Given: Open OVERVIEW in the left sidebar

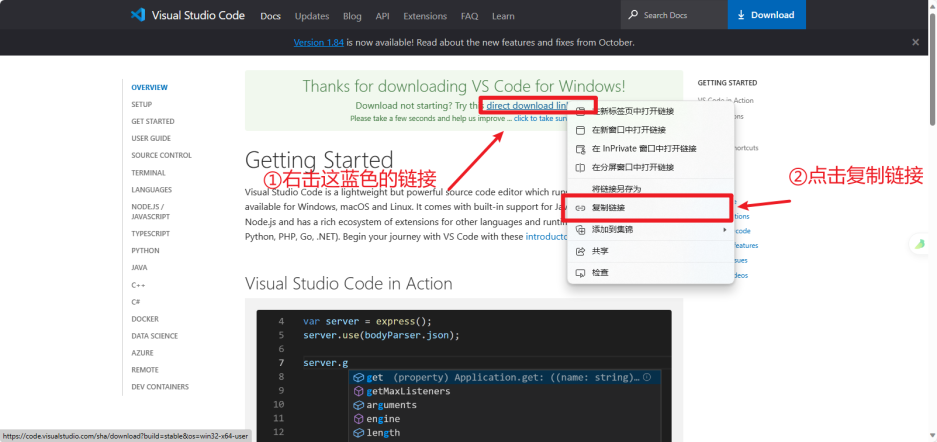Looking at the screenshot, I should tap(149, 87).
